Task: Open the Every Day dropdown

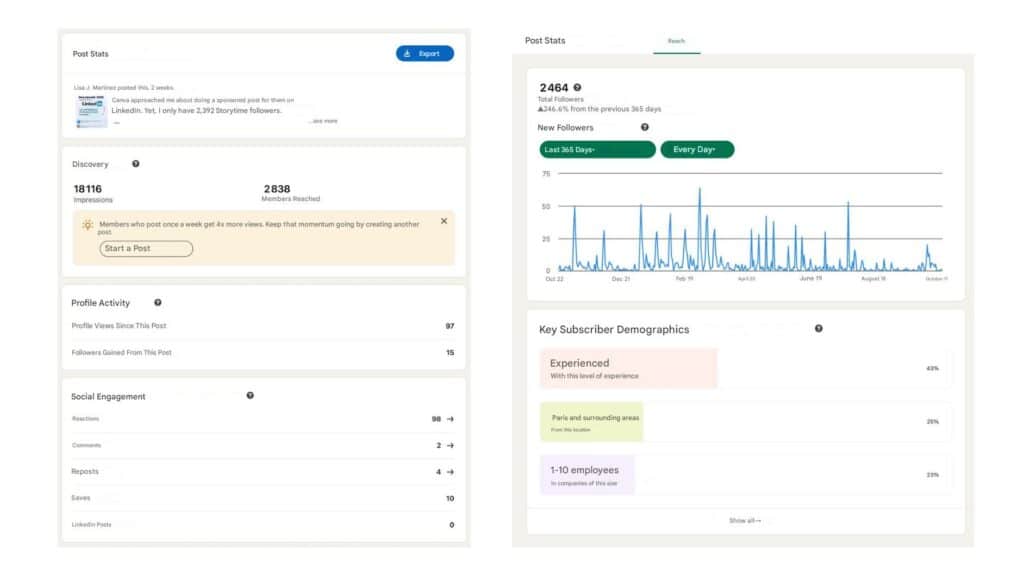Action: 696,150
